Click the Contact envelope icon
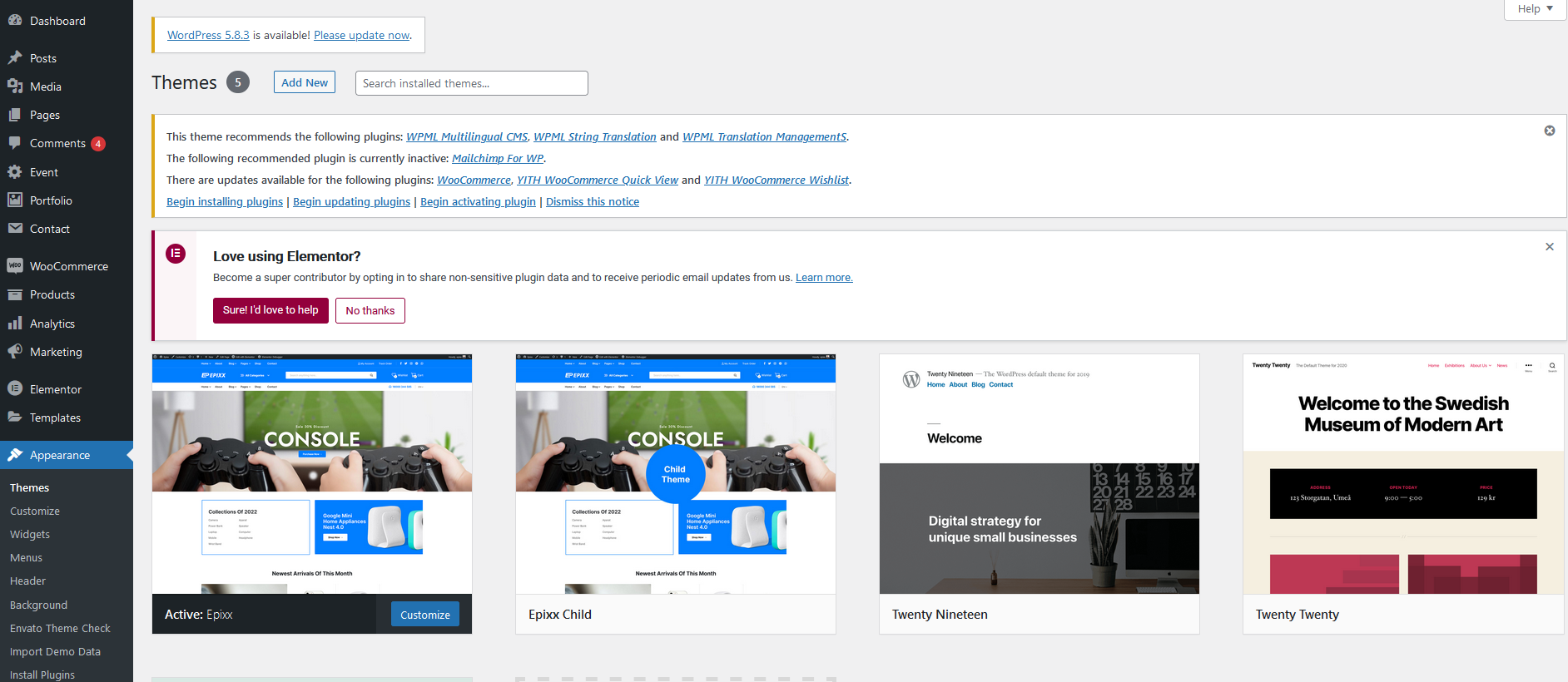 coord(15,229)
